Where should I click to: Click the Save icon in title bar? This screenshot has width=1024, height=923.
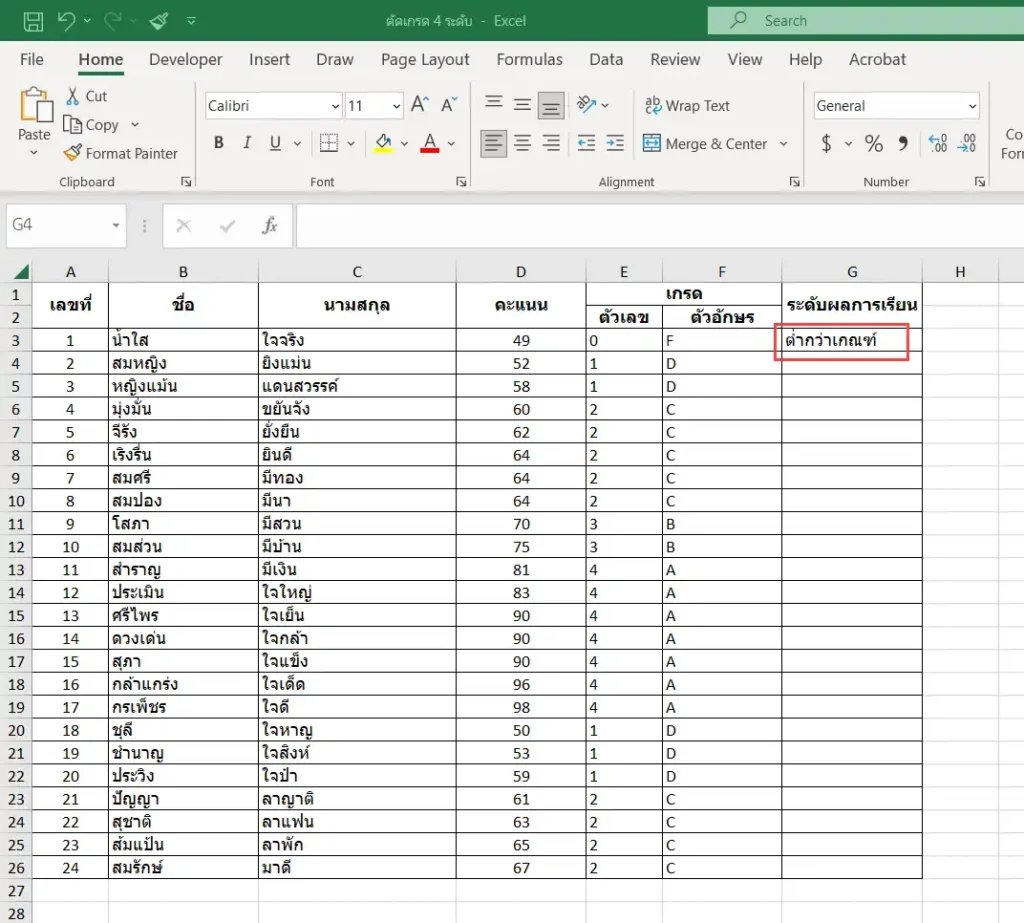pyautogui.click(x=33, y=21)
